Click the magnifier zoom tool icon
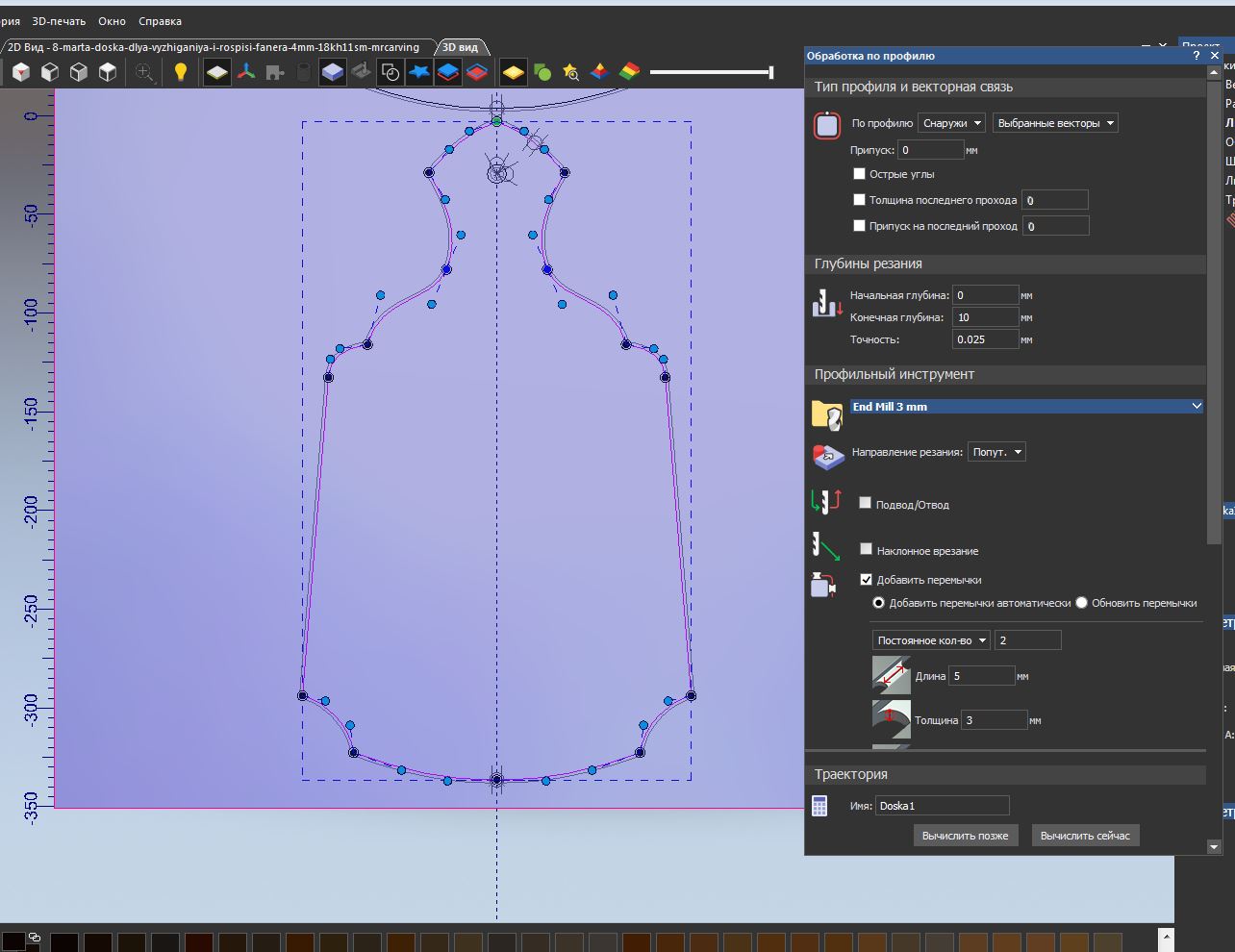The height and width of the screenshot is (952, 1235). click(144, 72)
